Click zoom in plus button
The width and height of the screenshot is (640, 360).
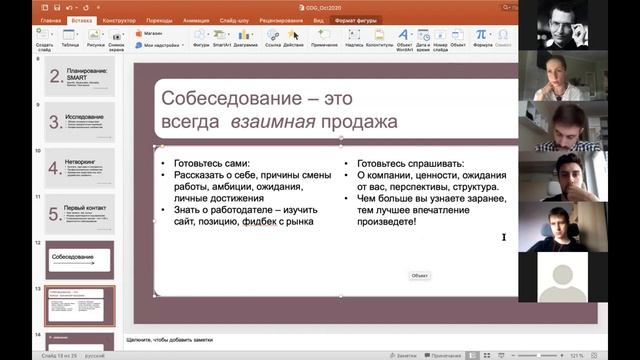point(562,356)
